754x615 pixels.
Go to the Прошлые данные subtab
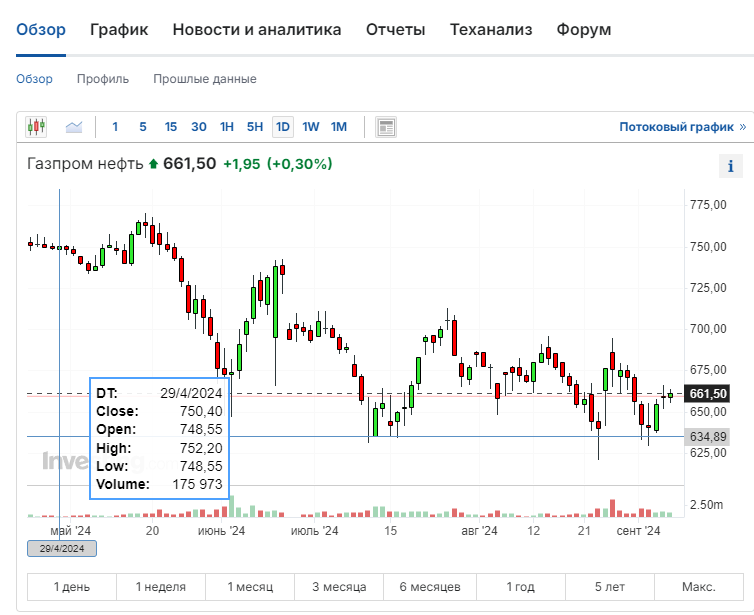click(x=205, y=79)
